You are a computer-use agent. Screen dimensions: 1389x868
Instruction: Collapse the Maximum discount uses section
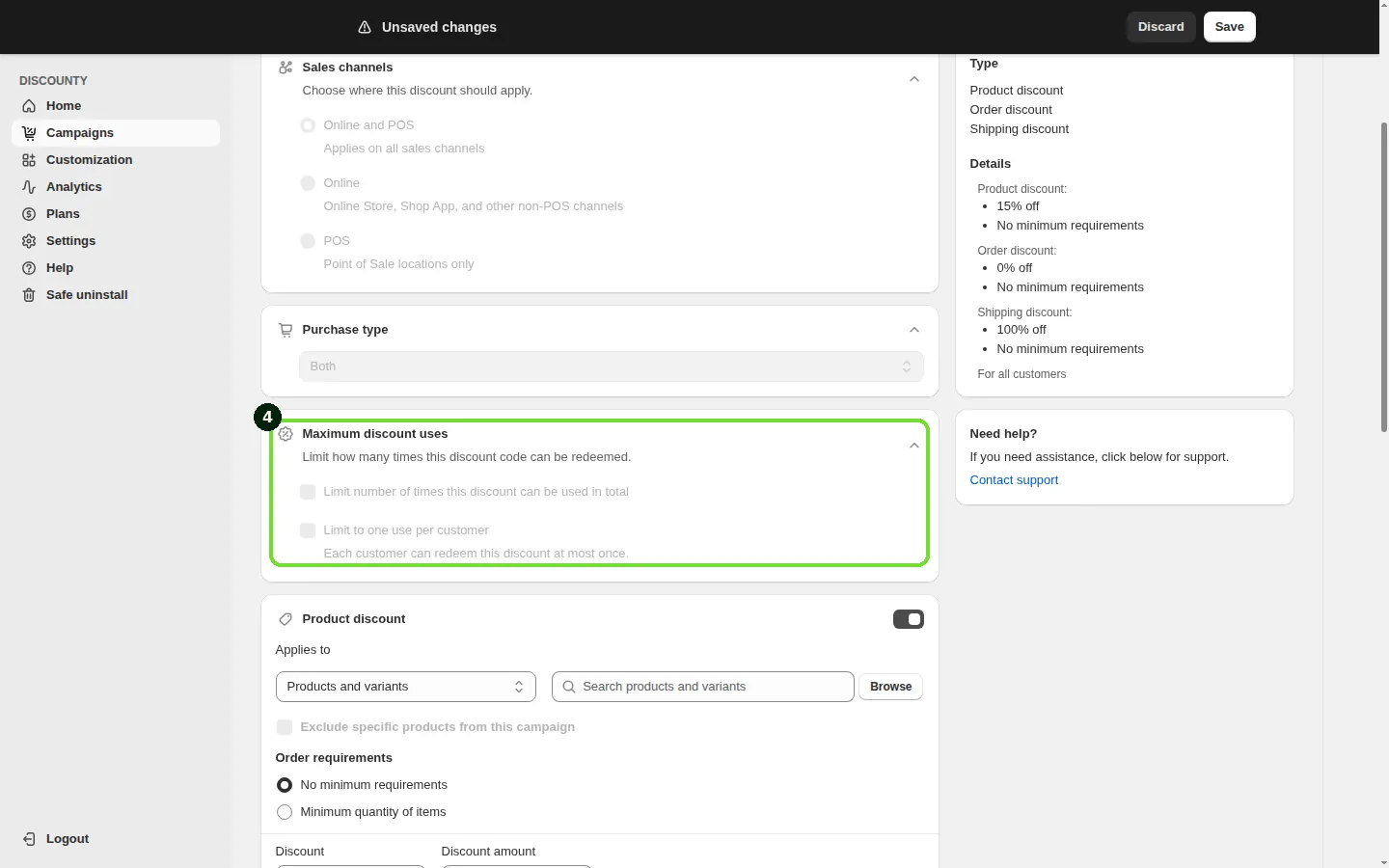(914, 446)
